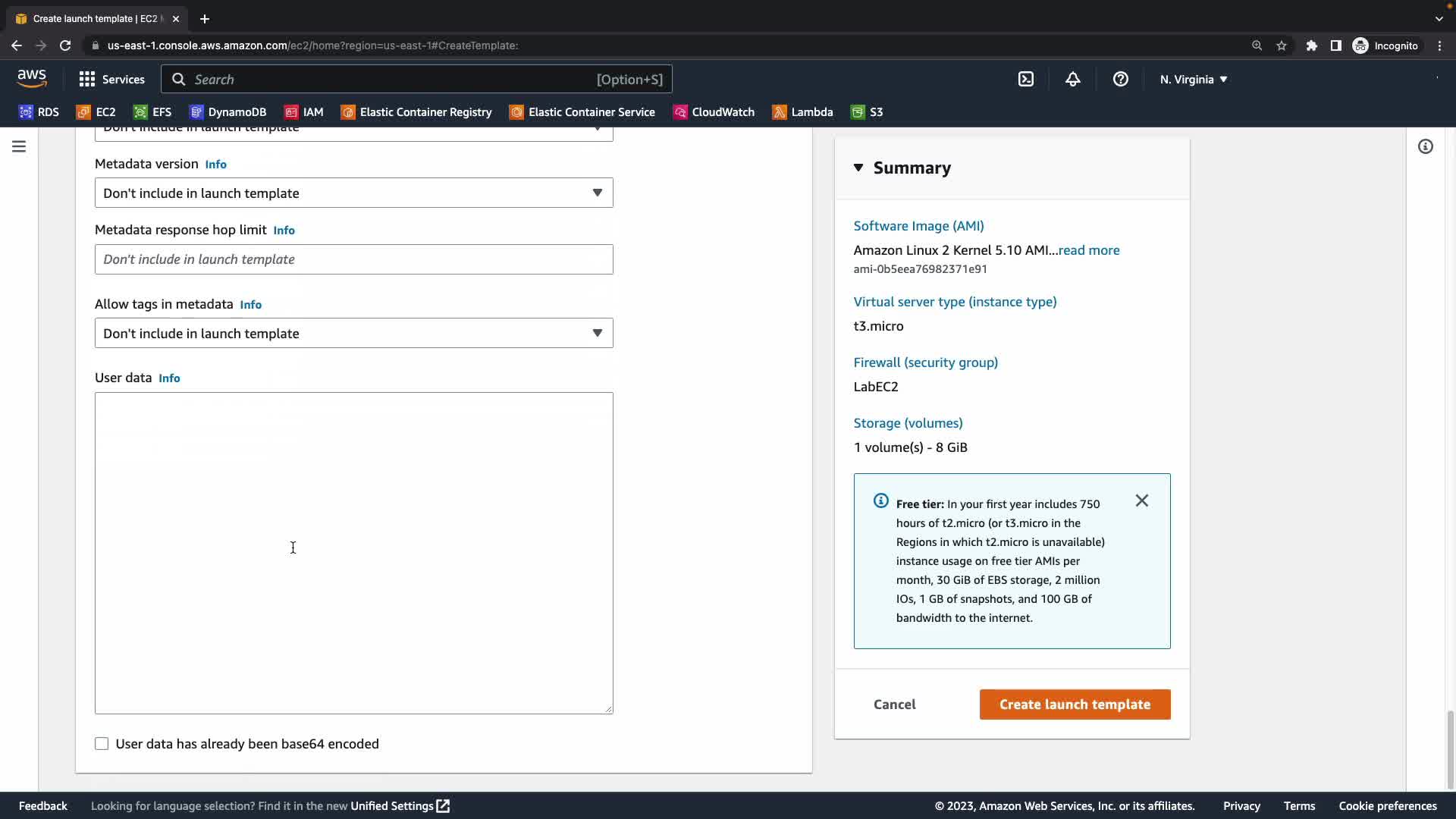Open the info panel icon at right

click(x=1425, y=146)
